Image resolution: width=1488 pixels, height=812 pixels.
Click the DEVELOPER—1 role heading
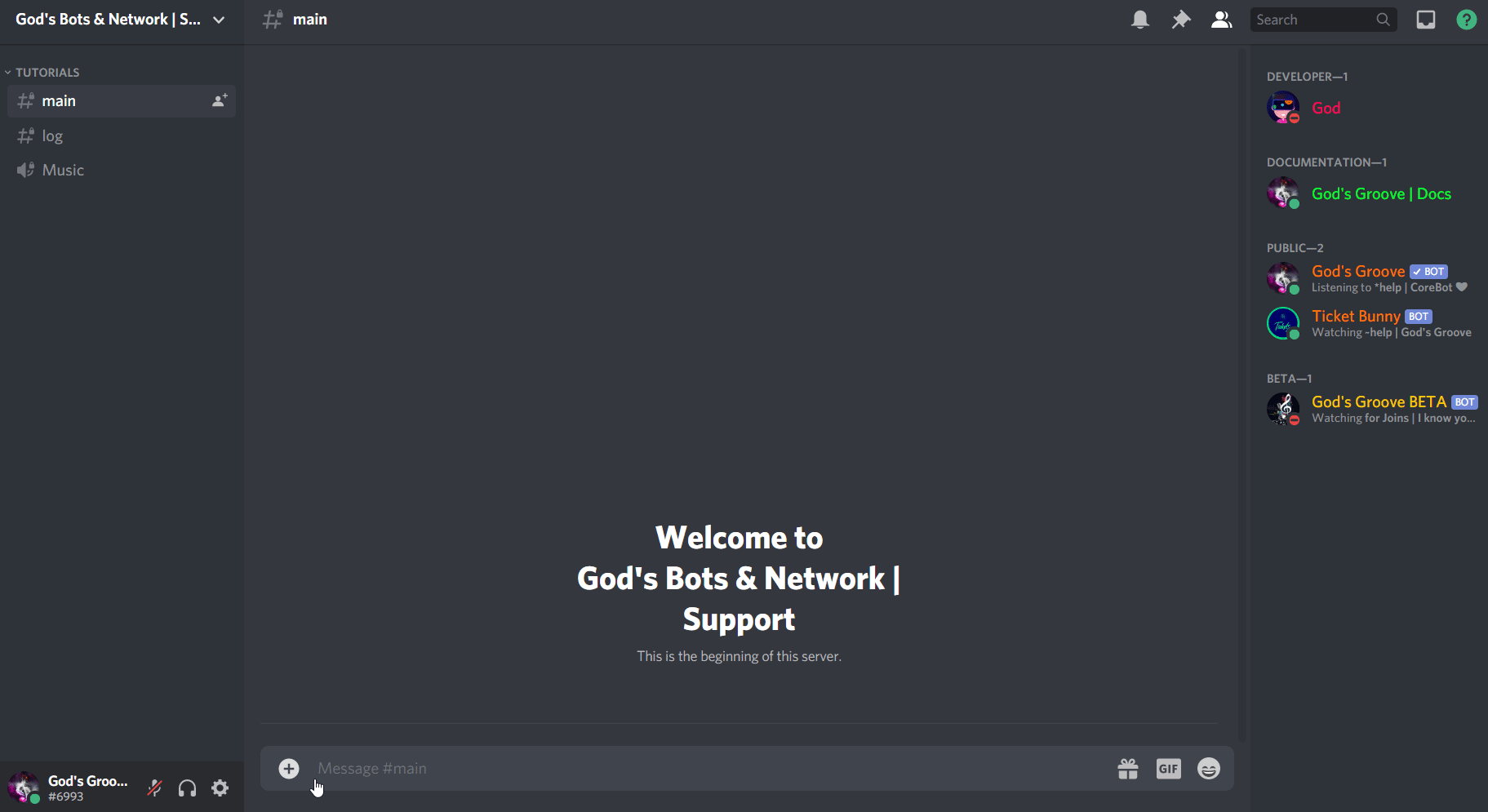tap(1307, 77)
